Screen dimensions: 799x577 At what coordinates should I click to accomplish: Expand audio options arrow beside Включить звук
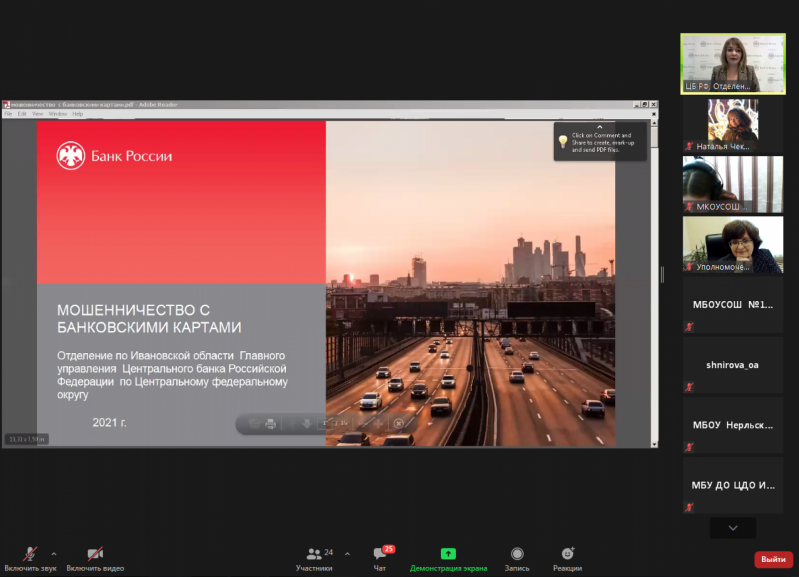54,553
